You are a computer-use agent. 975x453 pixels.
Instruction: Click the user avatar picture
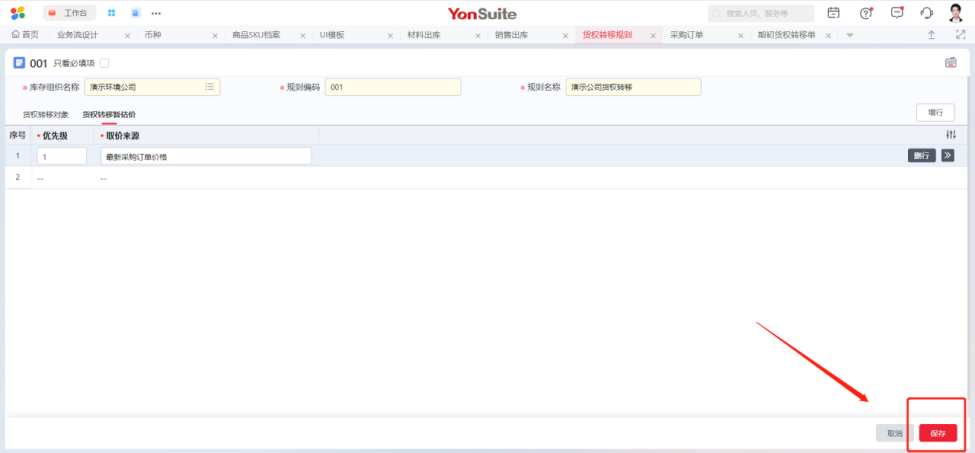(x=956, y=13)
